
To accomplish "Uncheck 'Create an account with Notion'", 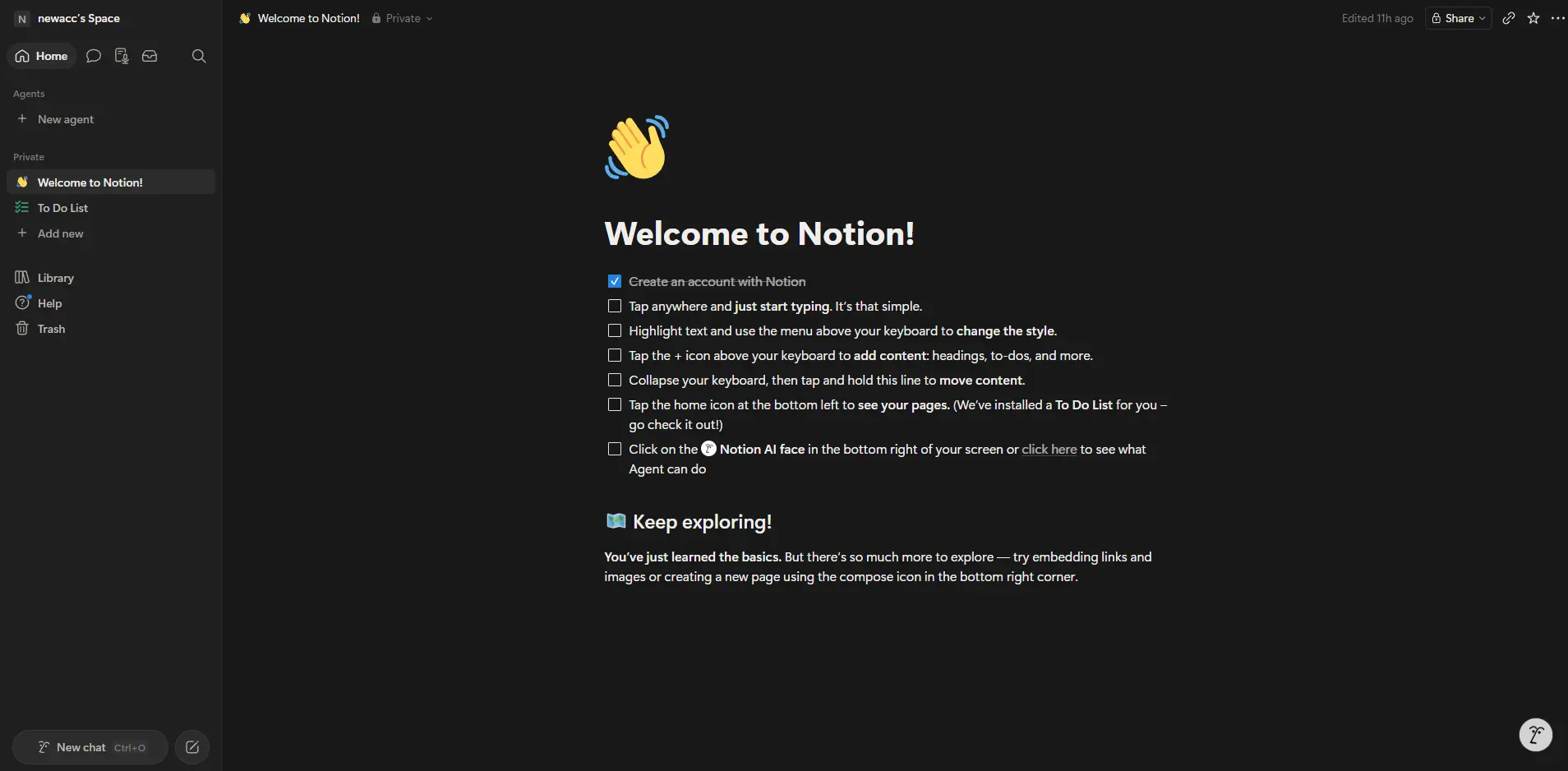I will point(615,281).
